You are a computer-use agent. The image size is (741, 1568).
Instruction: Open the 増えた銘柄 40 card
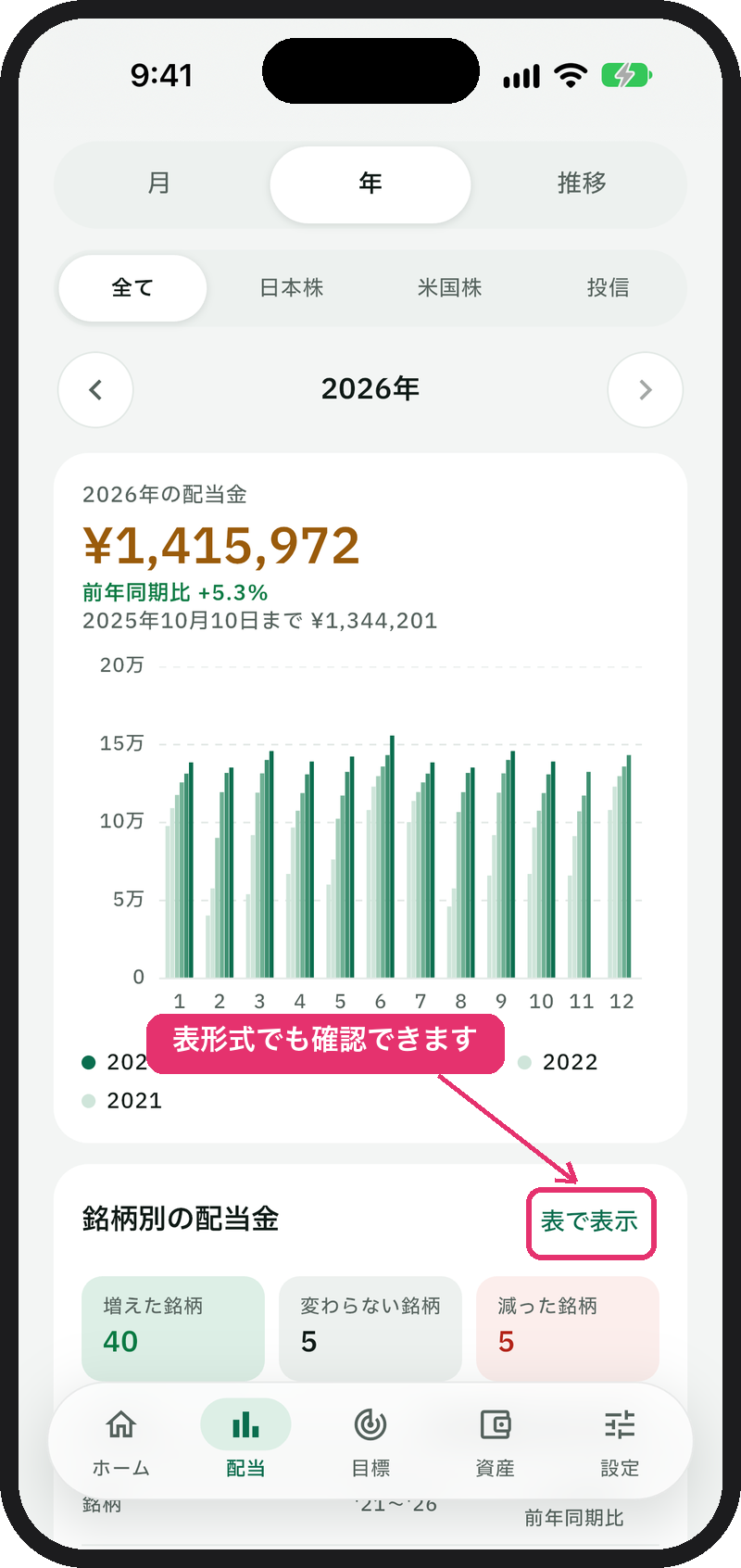173,1329
